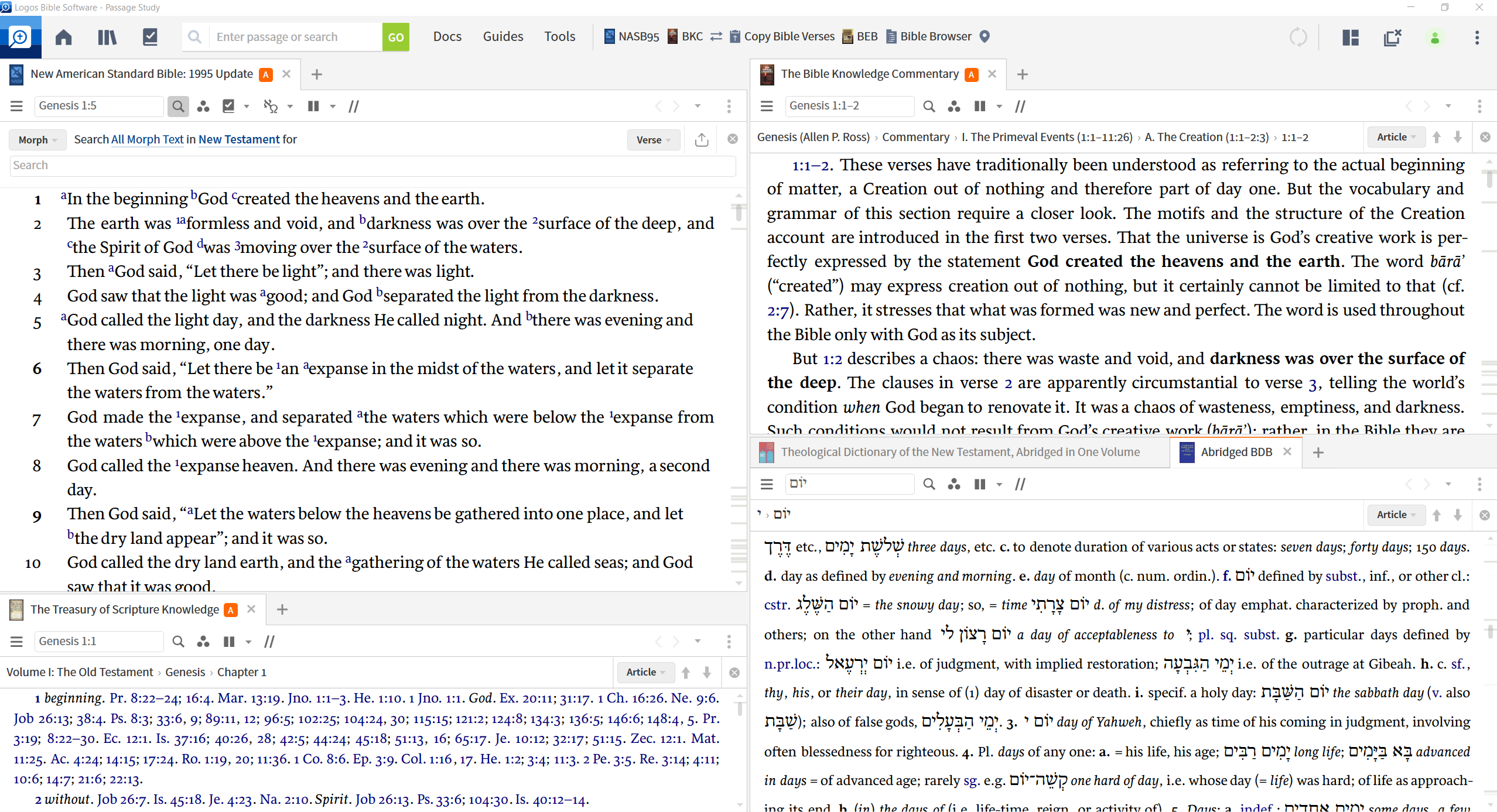Screen dimensions: 1497x812
Task: Close the inline search bar in NASB panel
Action: [733, 139]
